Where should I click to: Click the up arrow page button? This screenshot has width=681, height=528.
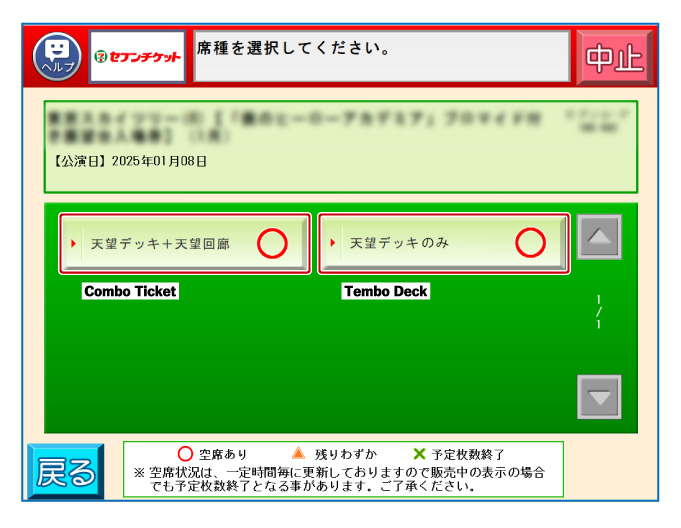pyautogui.click(x=599, y=237)
